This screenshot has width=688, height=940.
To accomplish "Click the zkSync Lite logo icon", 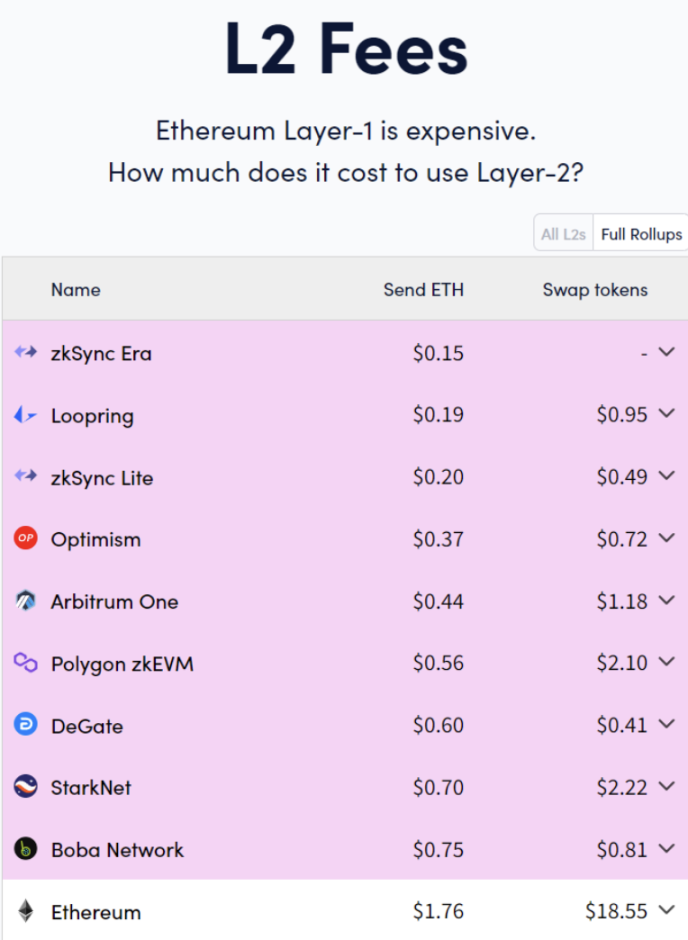I will tap(26, 476).
